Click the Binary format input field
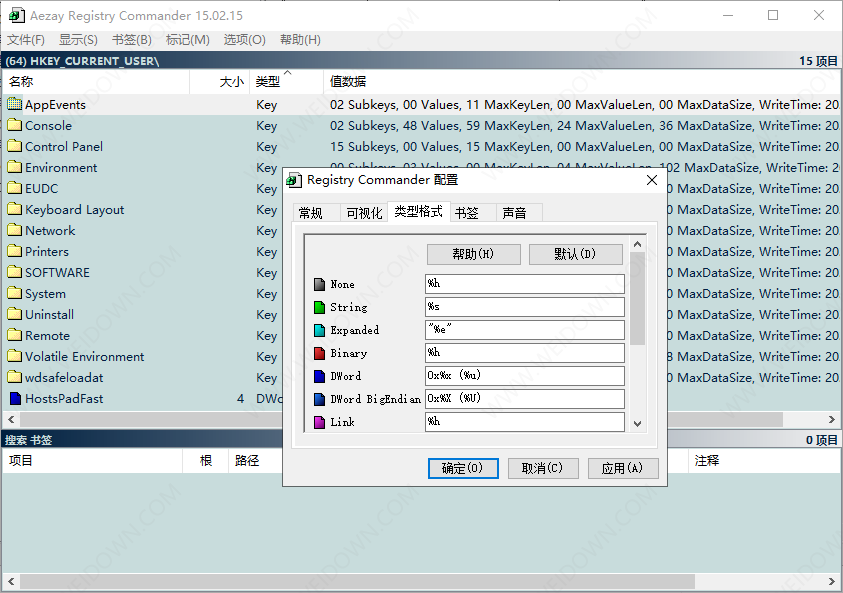The image size is (843, 593). click(x=525, y=353)
